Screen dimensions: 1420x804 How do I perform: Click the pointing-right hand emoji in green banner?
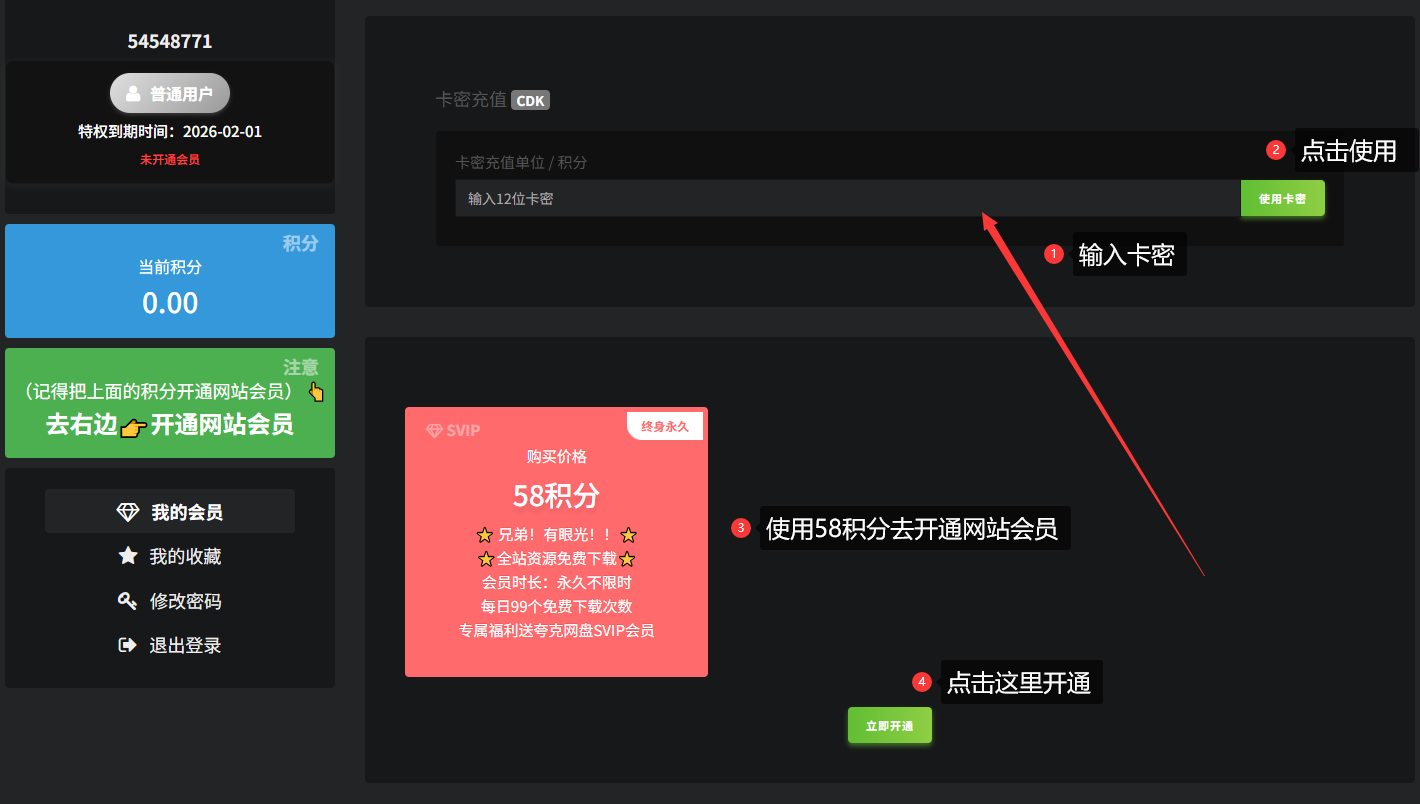click(x=133, y=427)
